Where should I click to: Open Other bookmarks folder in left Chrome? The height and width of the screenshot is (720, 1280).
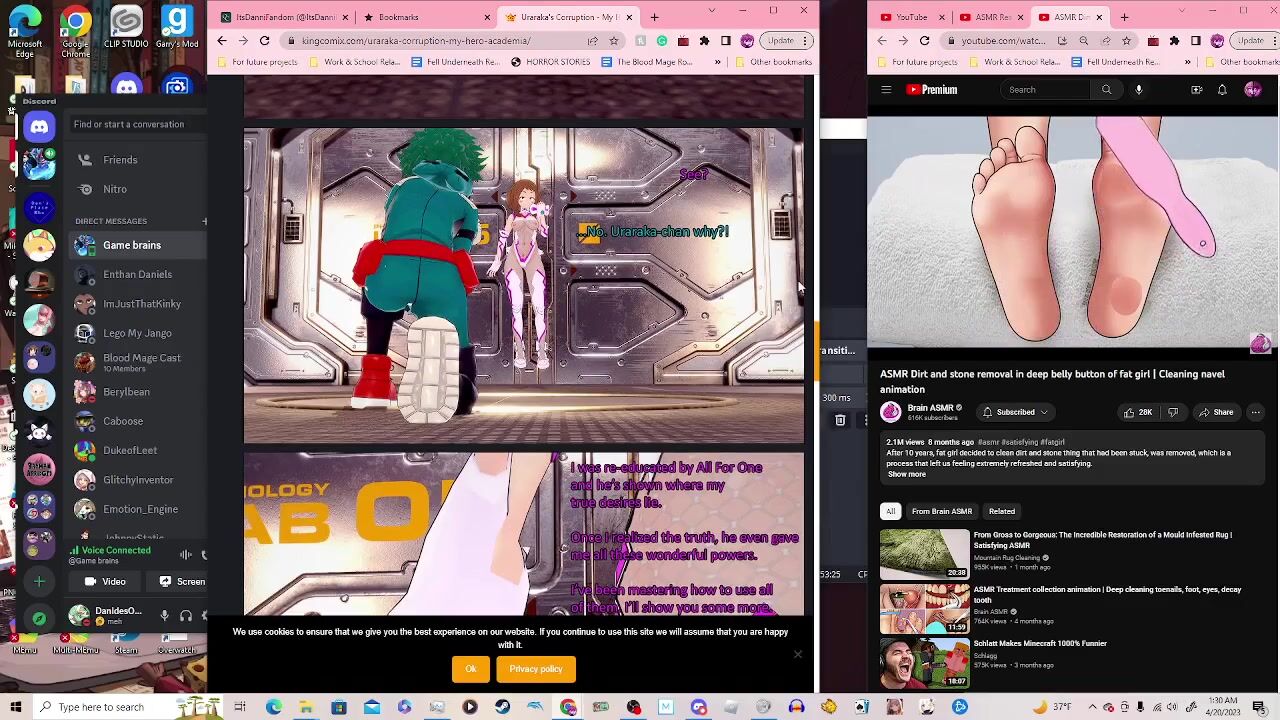(772, 62)
